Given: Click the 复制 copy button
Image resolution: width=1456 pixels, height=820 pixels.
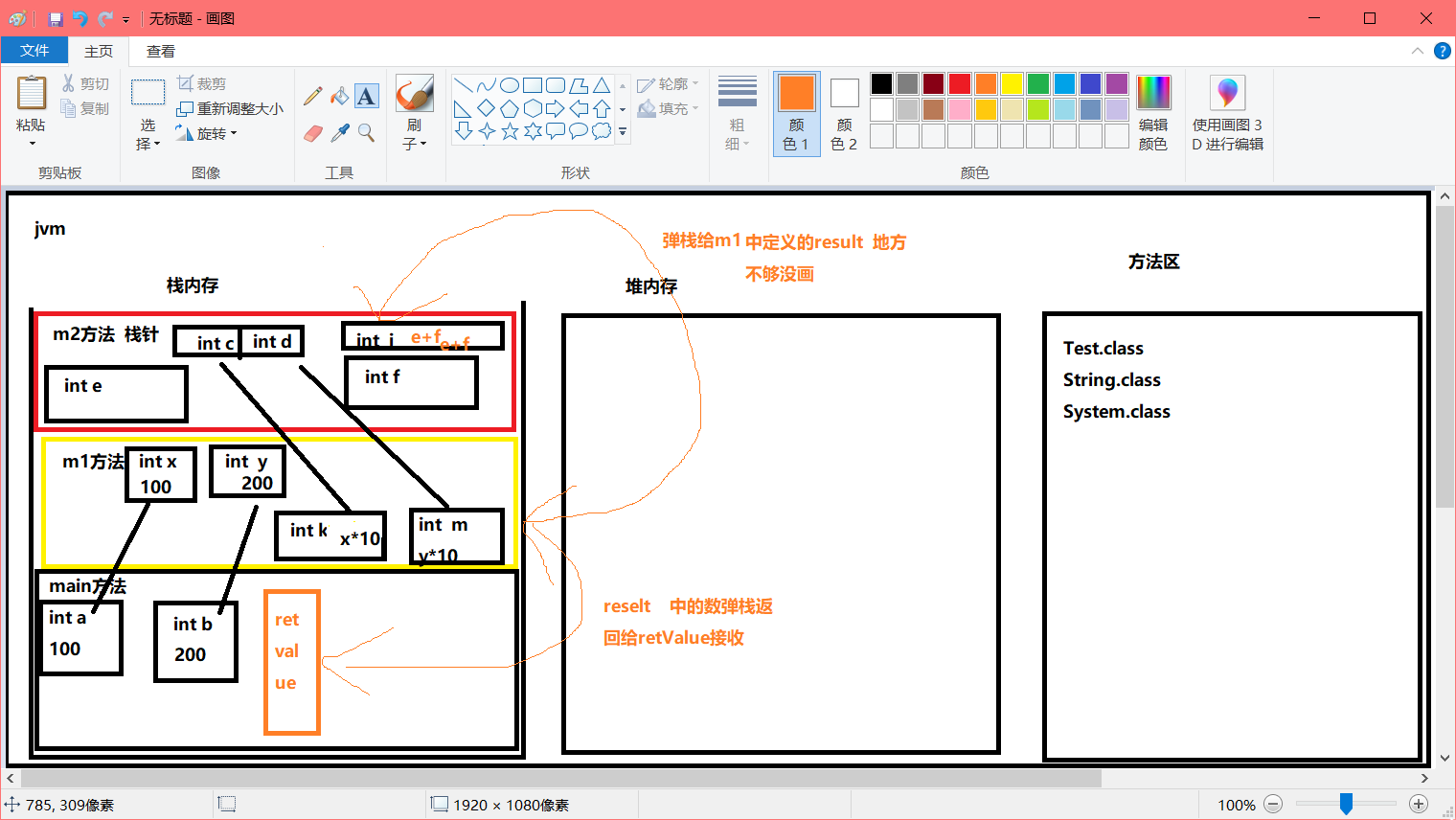Looking at the screenshot, I should coord(85,108).
